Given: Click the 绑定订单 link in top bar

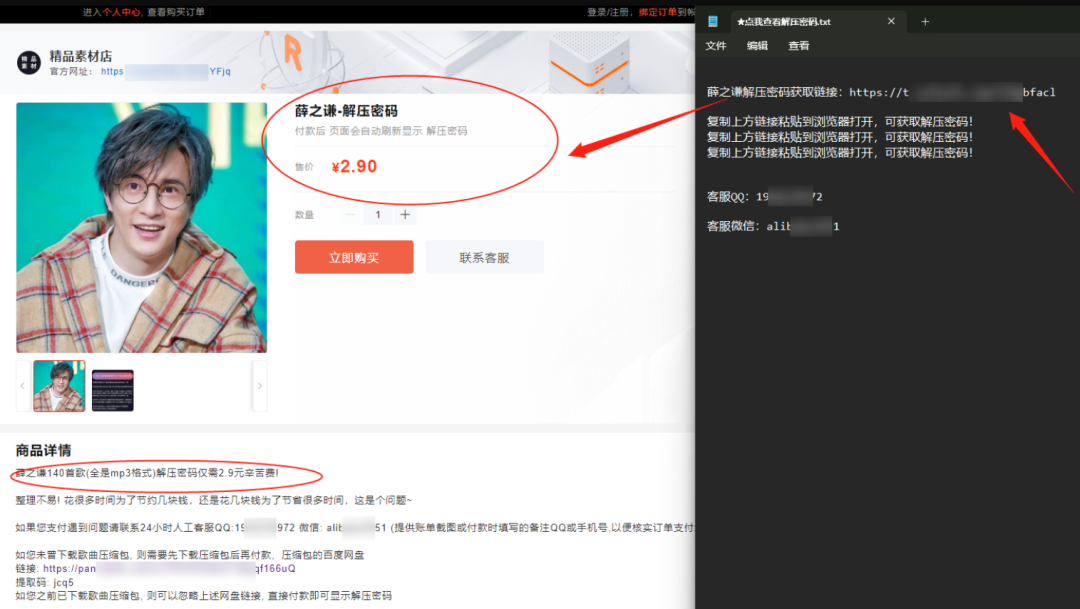Looking at the screenshot, I should coord(657,12).
